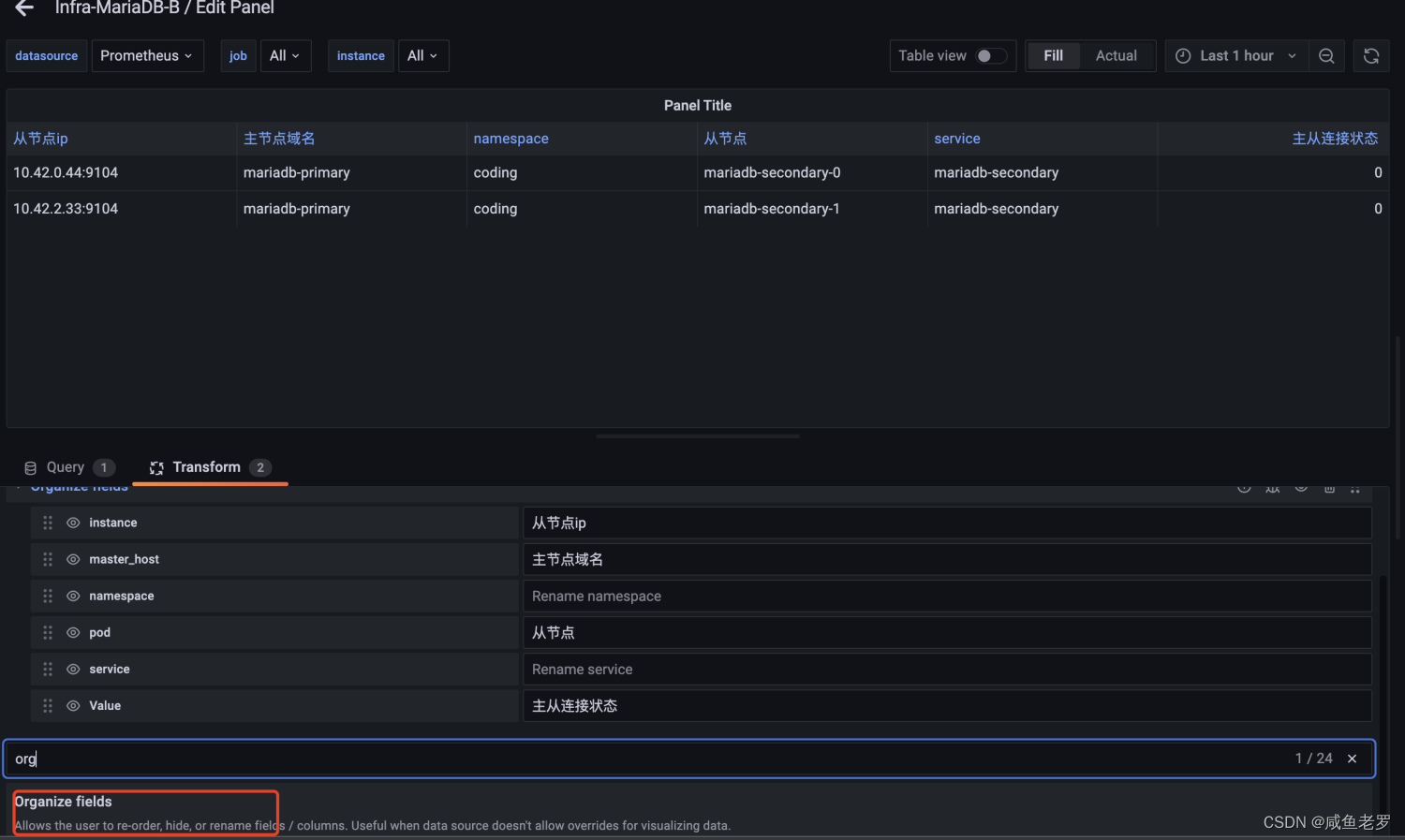Click the zoom out time range magnifier icon
Screen dimensions: 1405x840
(x=1326, y=56)
